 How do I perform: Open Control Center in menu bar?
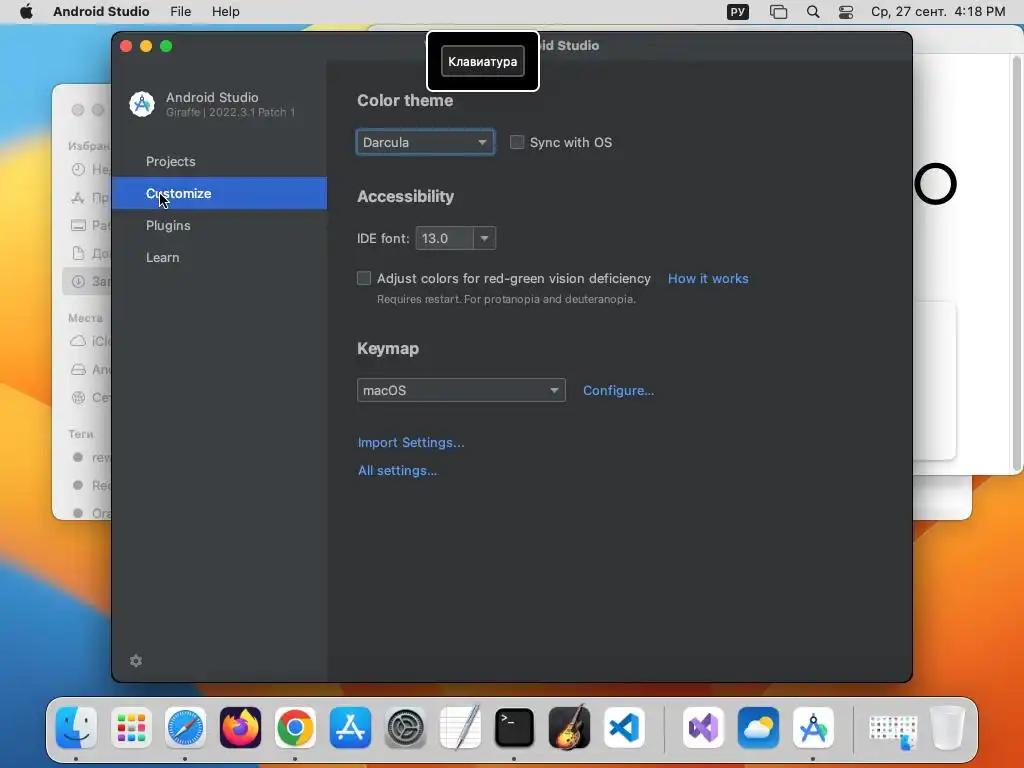click(x=846, y=12)
